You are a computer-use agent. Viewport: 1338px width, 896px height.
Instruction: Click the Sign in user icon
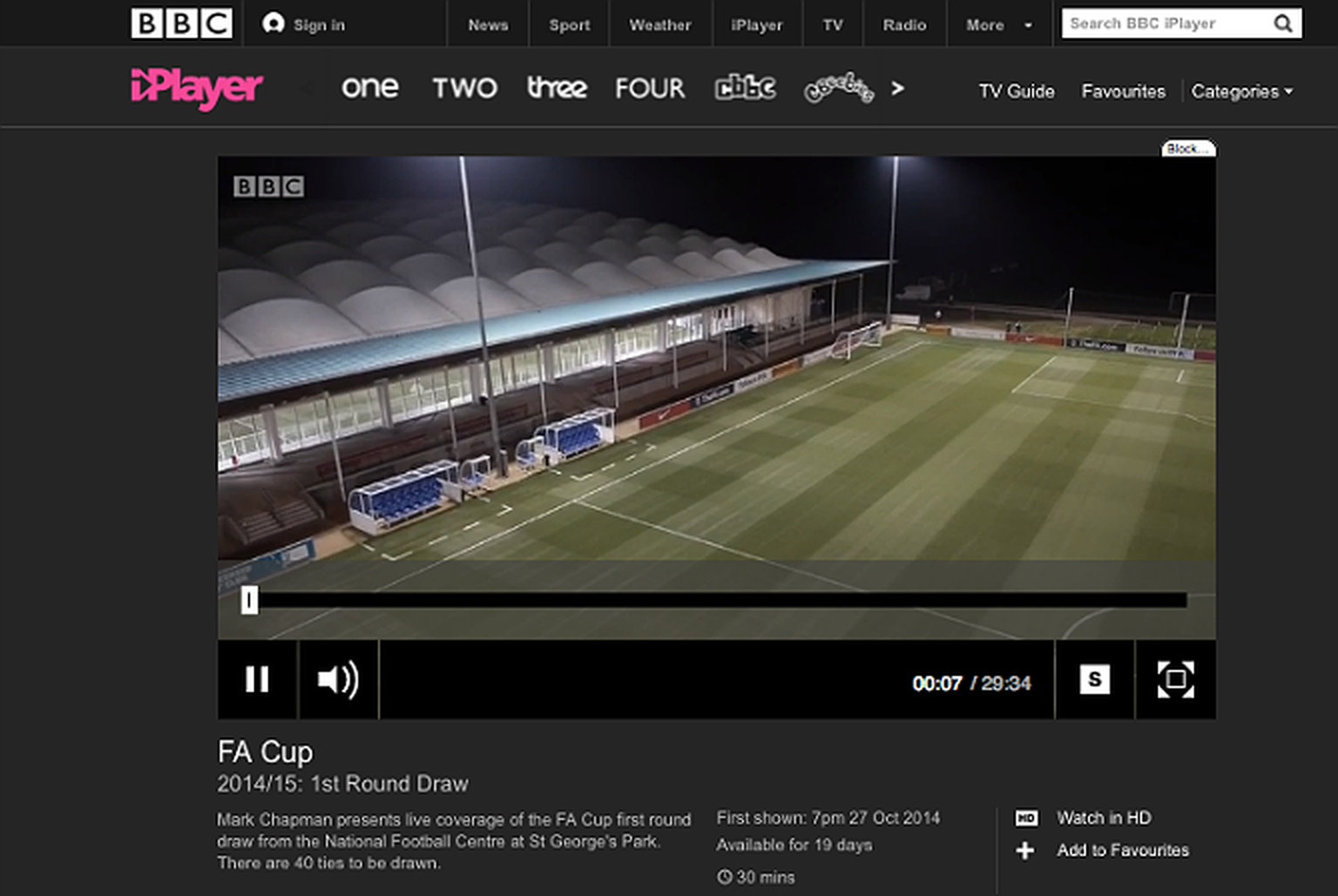pos(274,24)
